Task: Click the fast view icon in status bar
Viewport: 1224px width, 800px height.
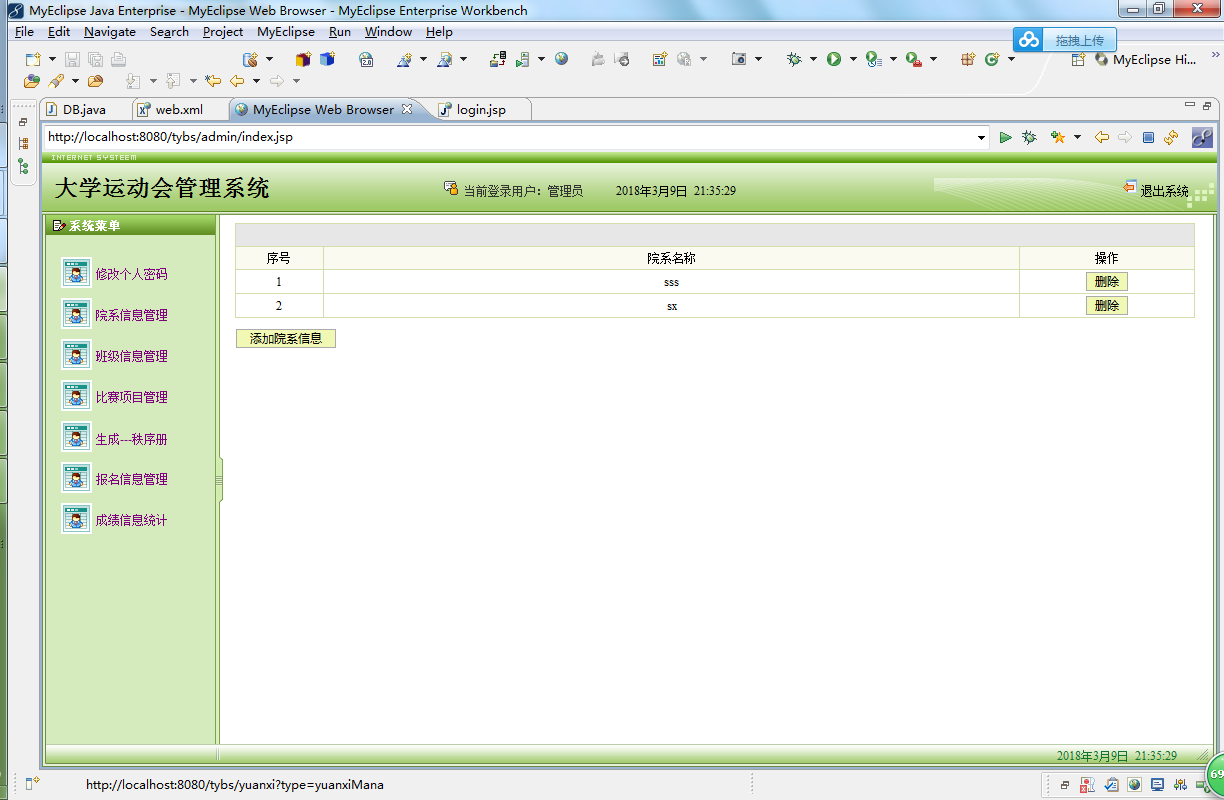Action: coord(32,783)
